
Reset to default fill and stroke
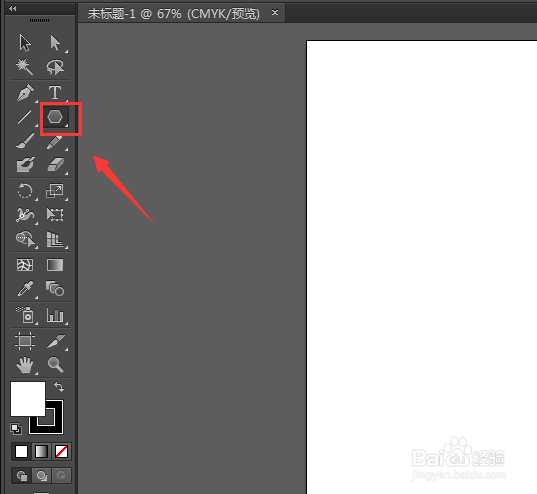(16, 429)
